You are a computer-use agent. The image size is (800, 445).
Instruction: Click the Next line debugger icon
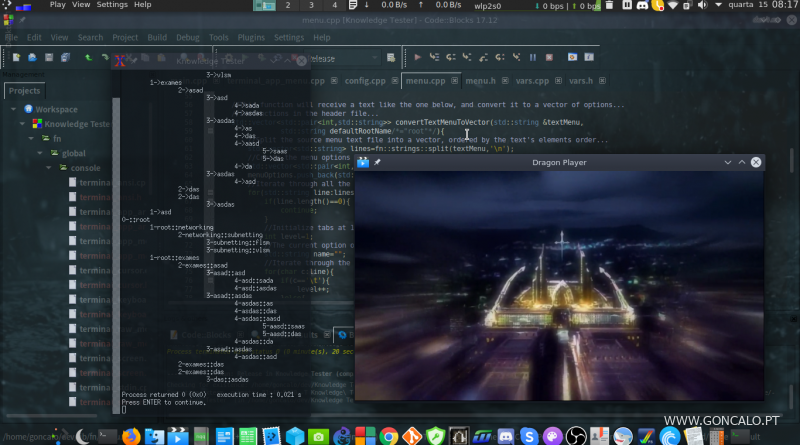[451, 57]
